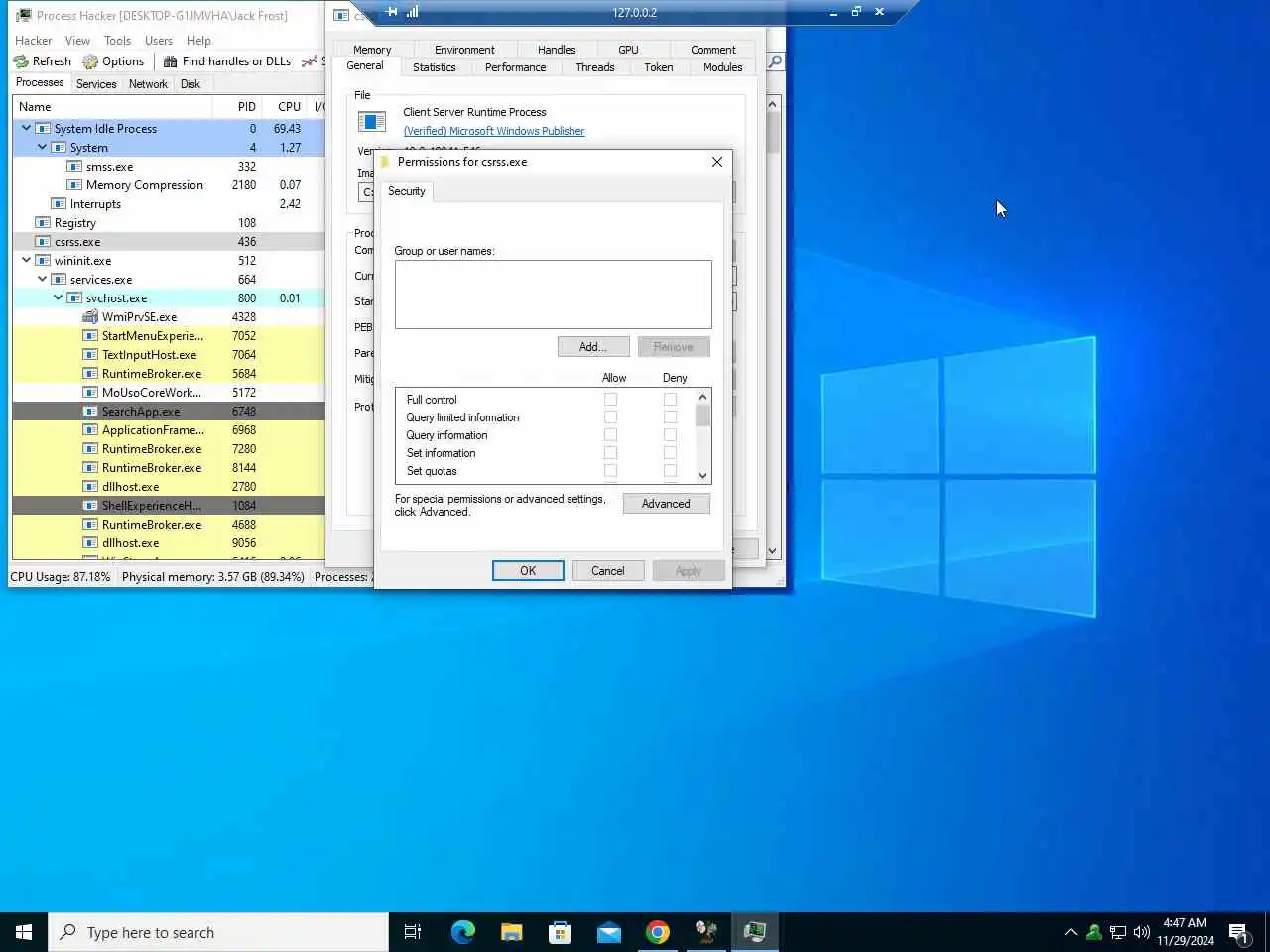The width and height of the screenshot is (1270, 952).
Task: Check Allow for Full control
Action: click(610, 400)
